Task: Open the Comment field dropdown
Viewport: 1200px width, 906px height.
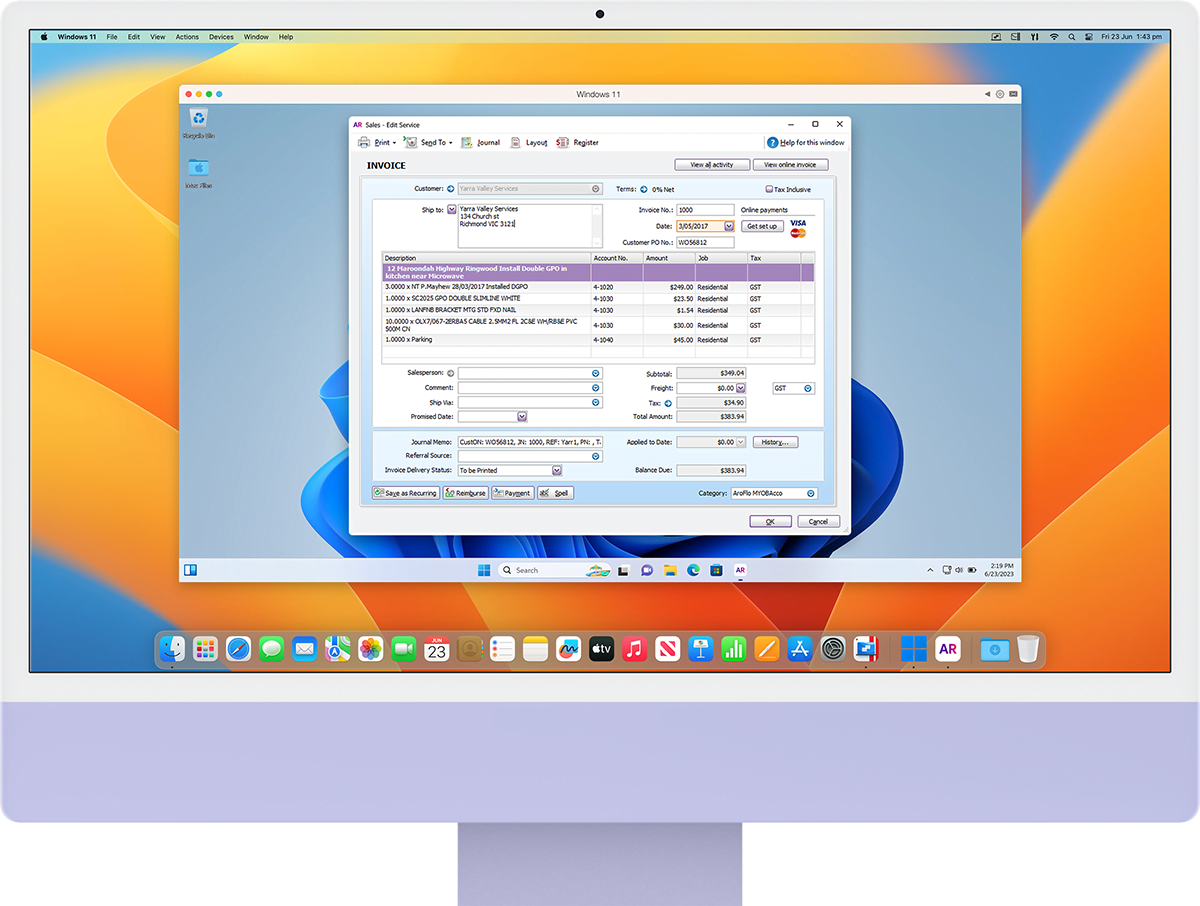Action: point(596,388)
